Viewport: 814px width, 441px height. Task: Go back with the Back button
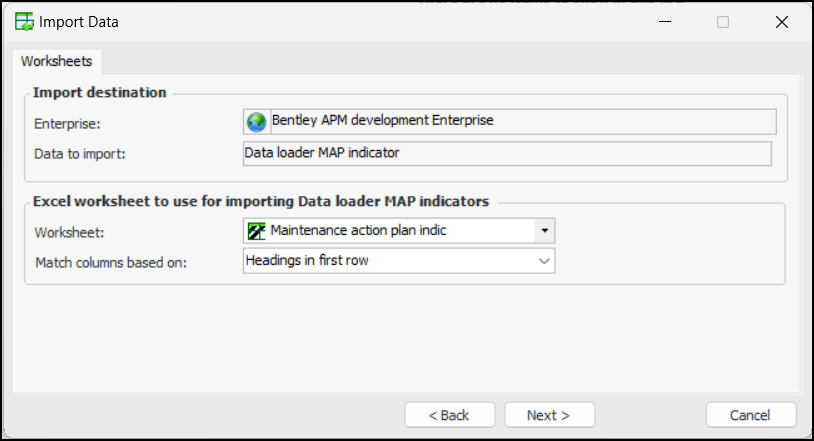[449, 415]
